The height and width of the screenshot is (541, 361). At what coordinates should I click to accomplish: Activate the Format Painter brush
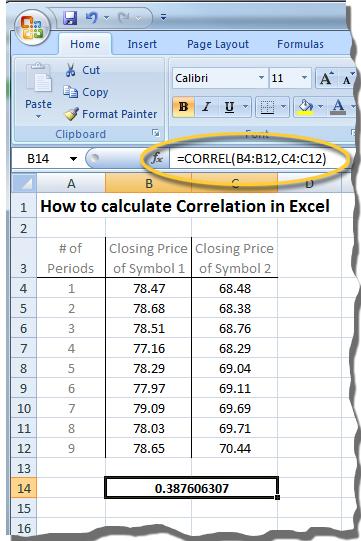71,114
